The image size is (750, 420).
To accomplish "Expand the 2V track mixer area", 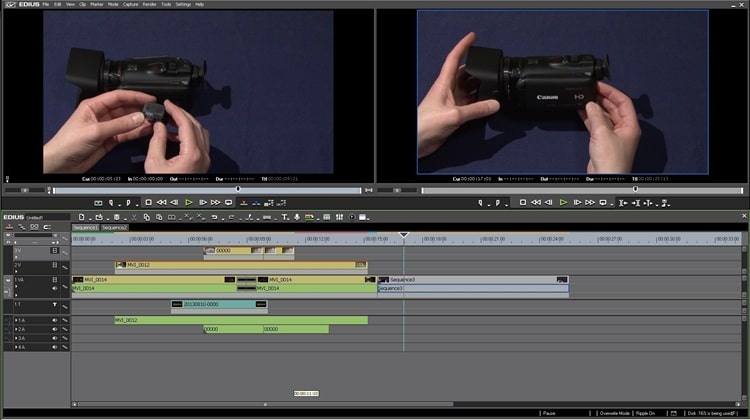I will tap(16, 272).
